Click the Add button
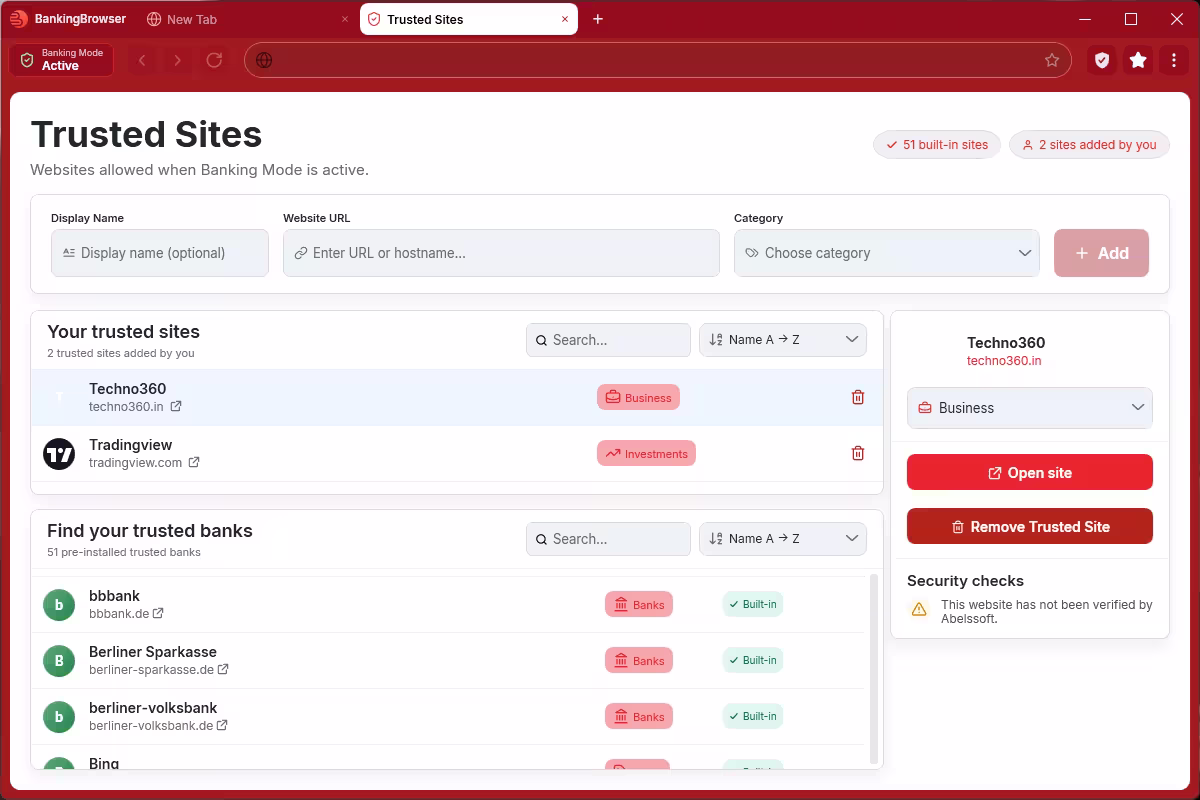This screenshot has width=1200, height=800. (x=1101, y=253)
